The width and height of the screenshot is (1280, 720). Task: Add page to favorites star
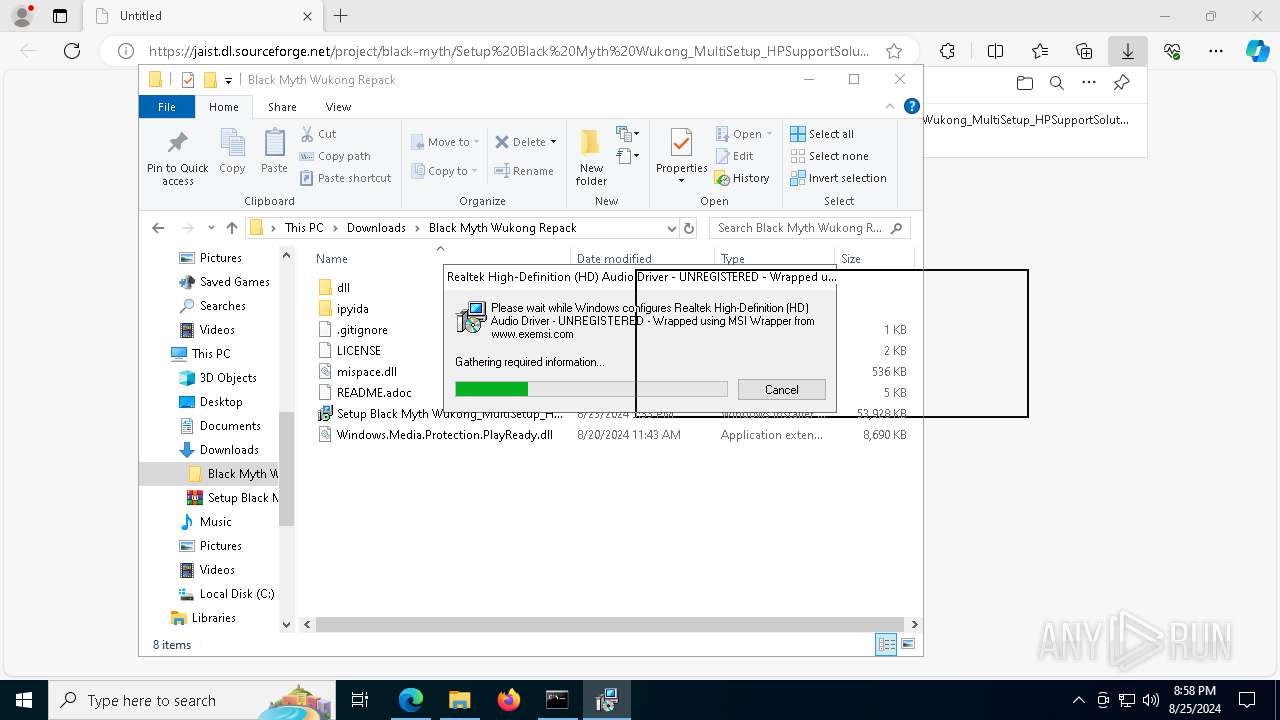pyautogui.click(x=894, y=51)
